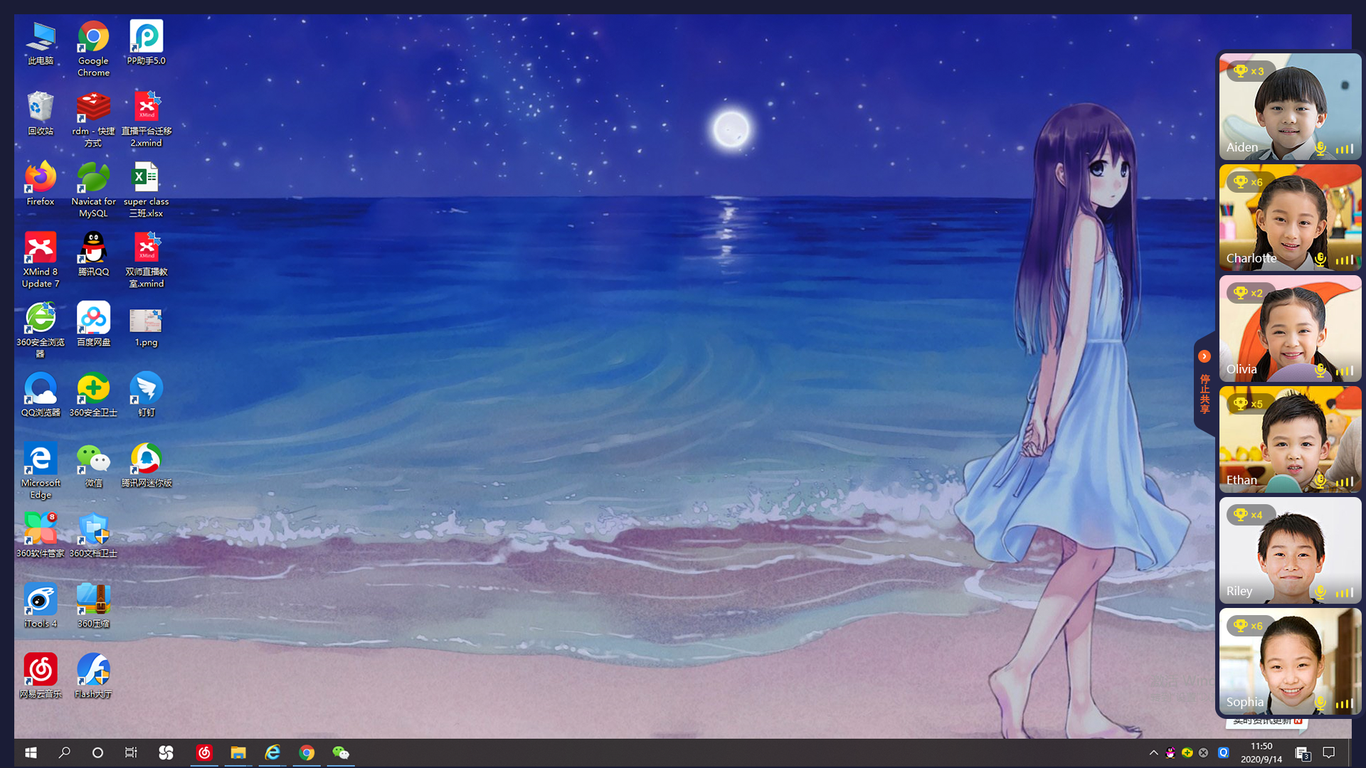Open File Explorer from taskbar
This screenshot has height=768, width=1366.
tap(239, 753)
